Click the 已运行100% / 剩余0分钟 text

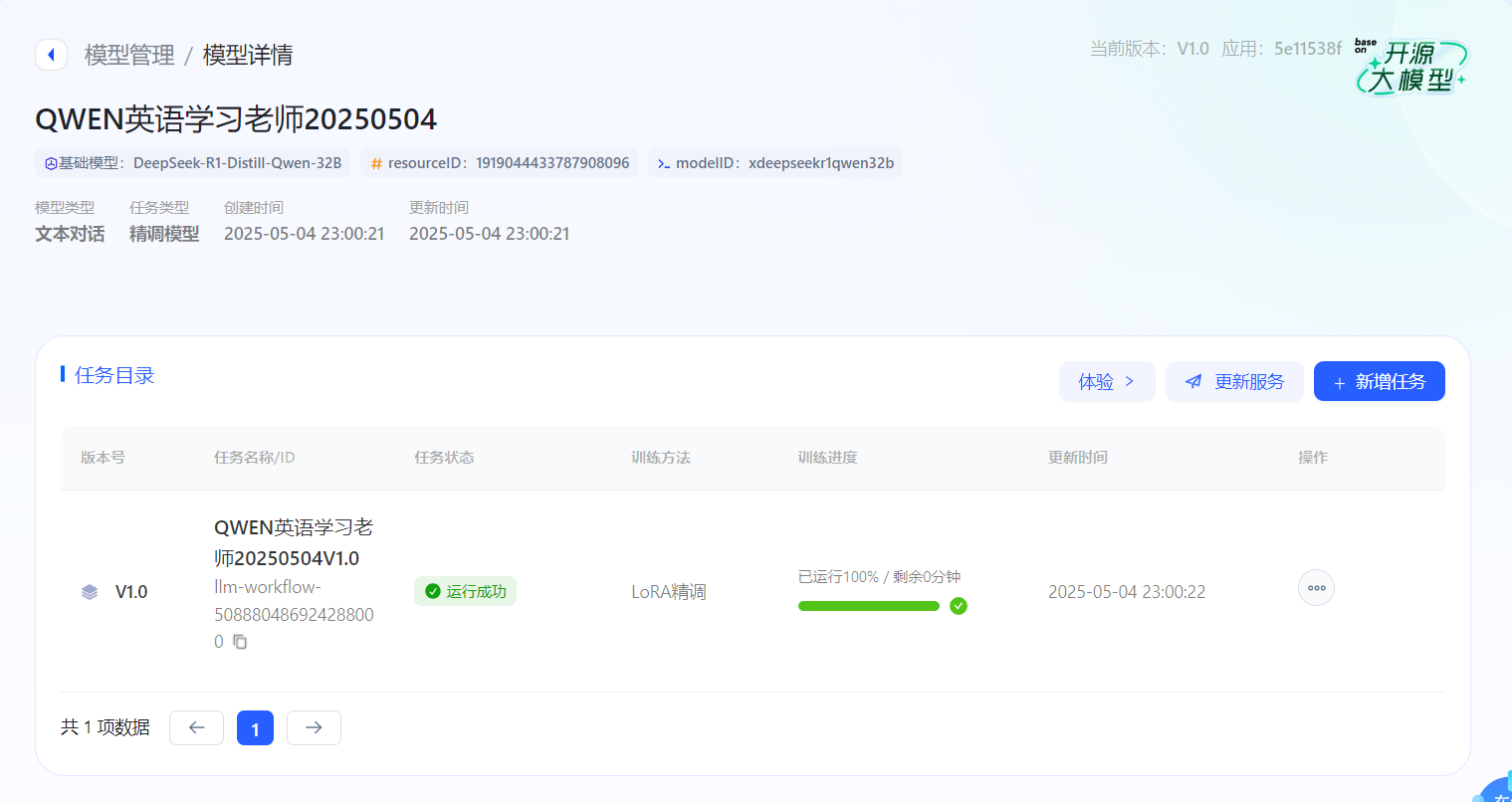click(880, 576)
